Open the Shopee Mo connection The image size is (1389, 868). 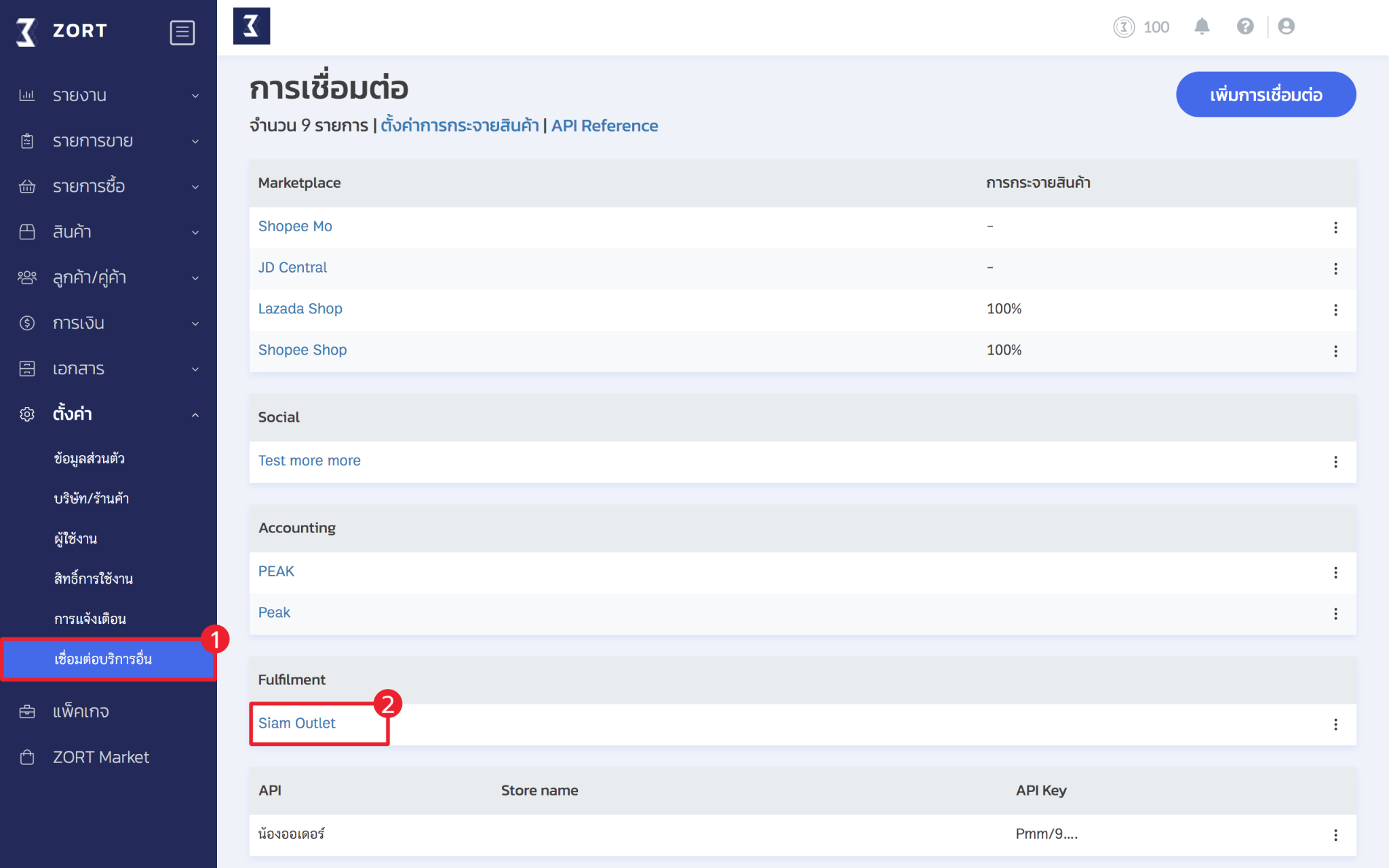click(295, 226)
